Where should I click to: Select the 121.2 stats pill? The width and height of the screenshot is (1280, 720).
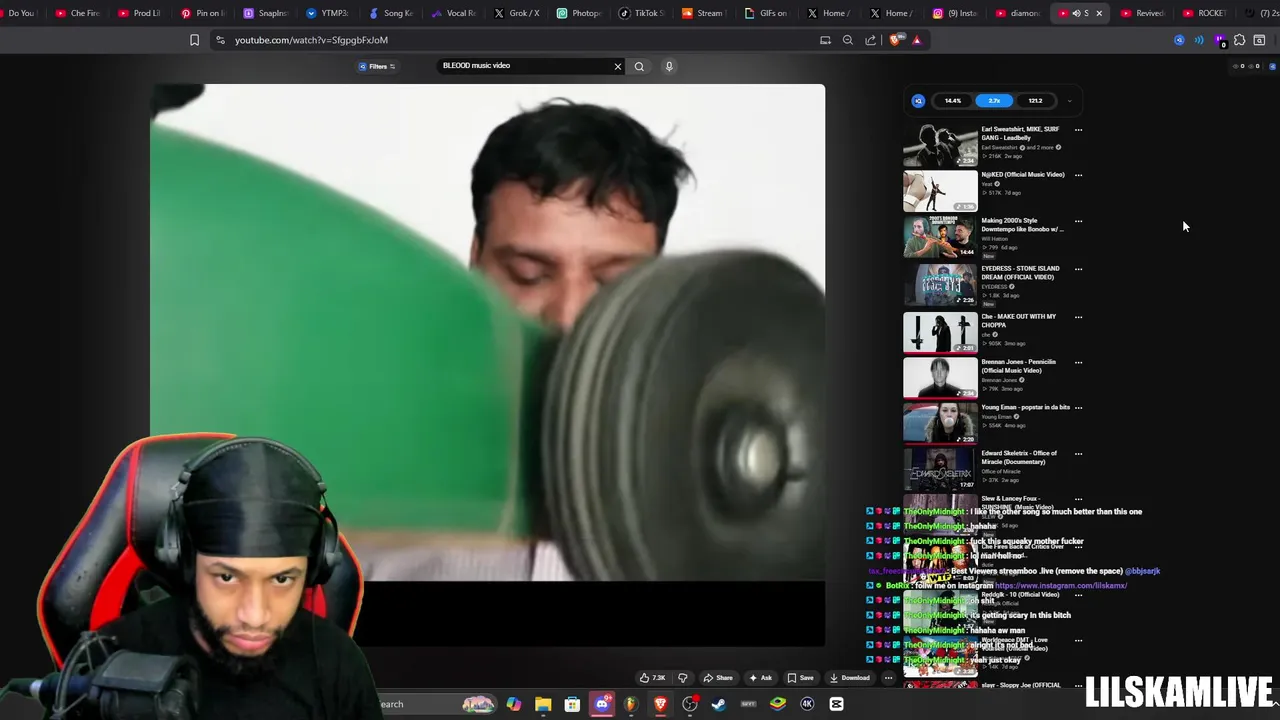point(1035,101)
